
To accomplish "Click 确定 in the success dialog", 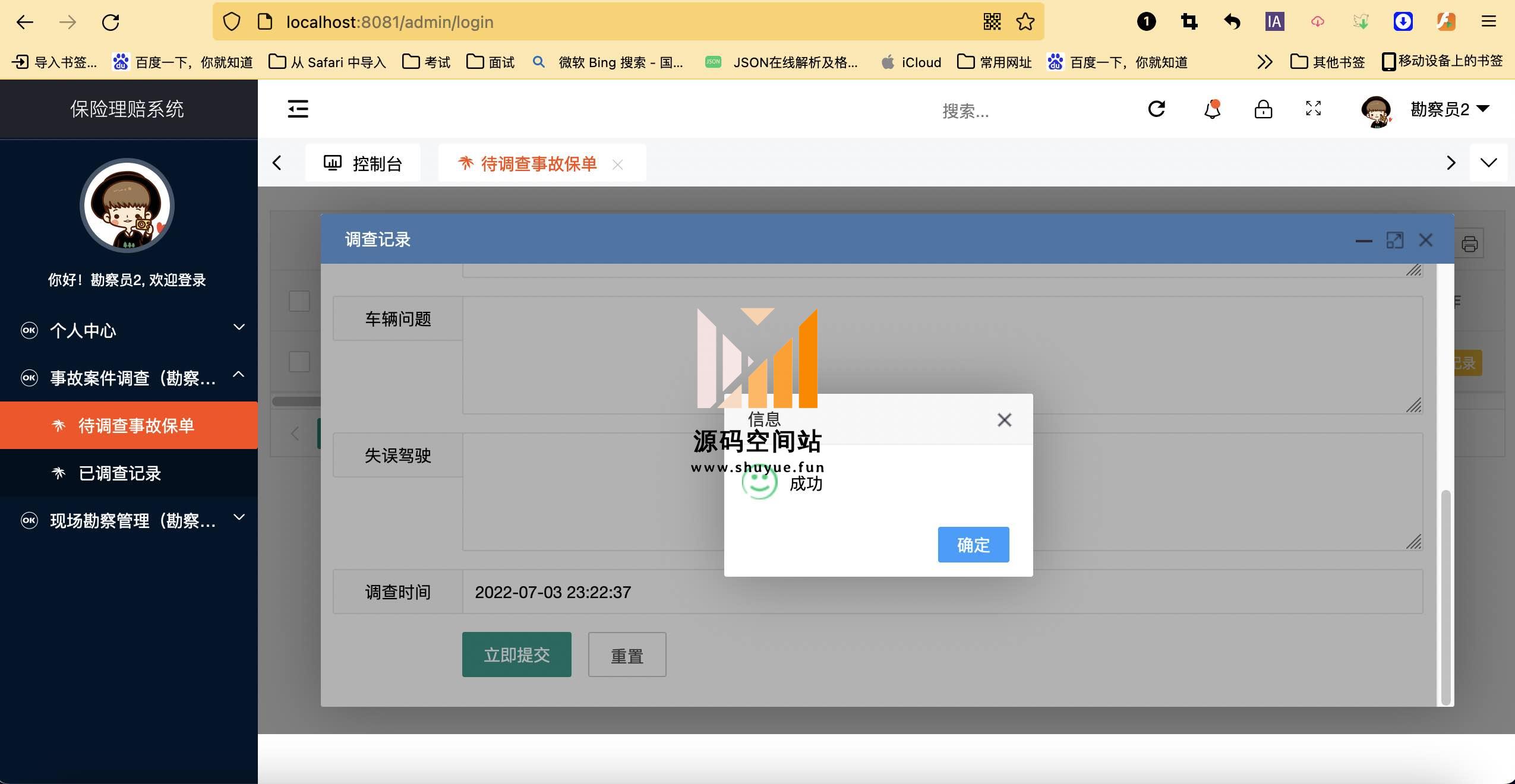I will coord(973,545).
